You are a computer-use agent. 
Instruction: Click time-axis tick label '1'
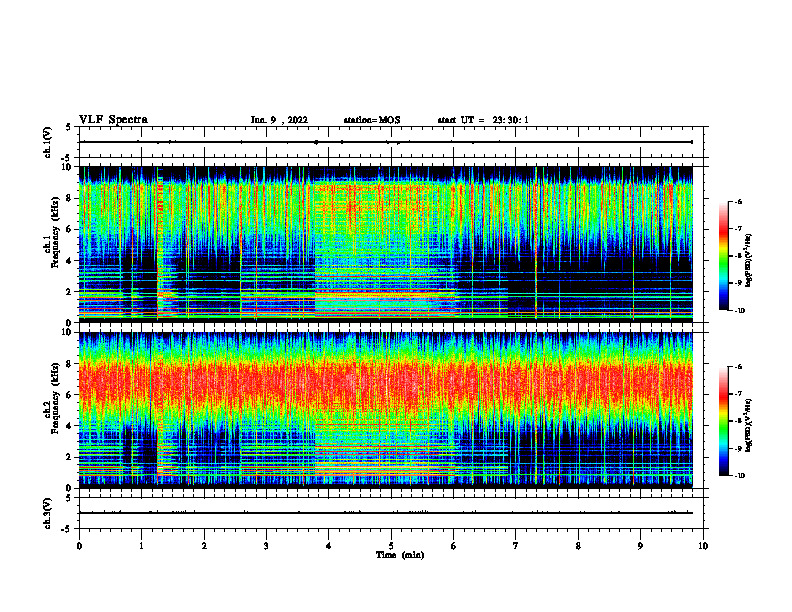pyautogui.click(x=141, y=546)
